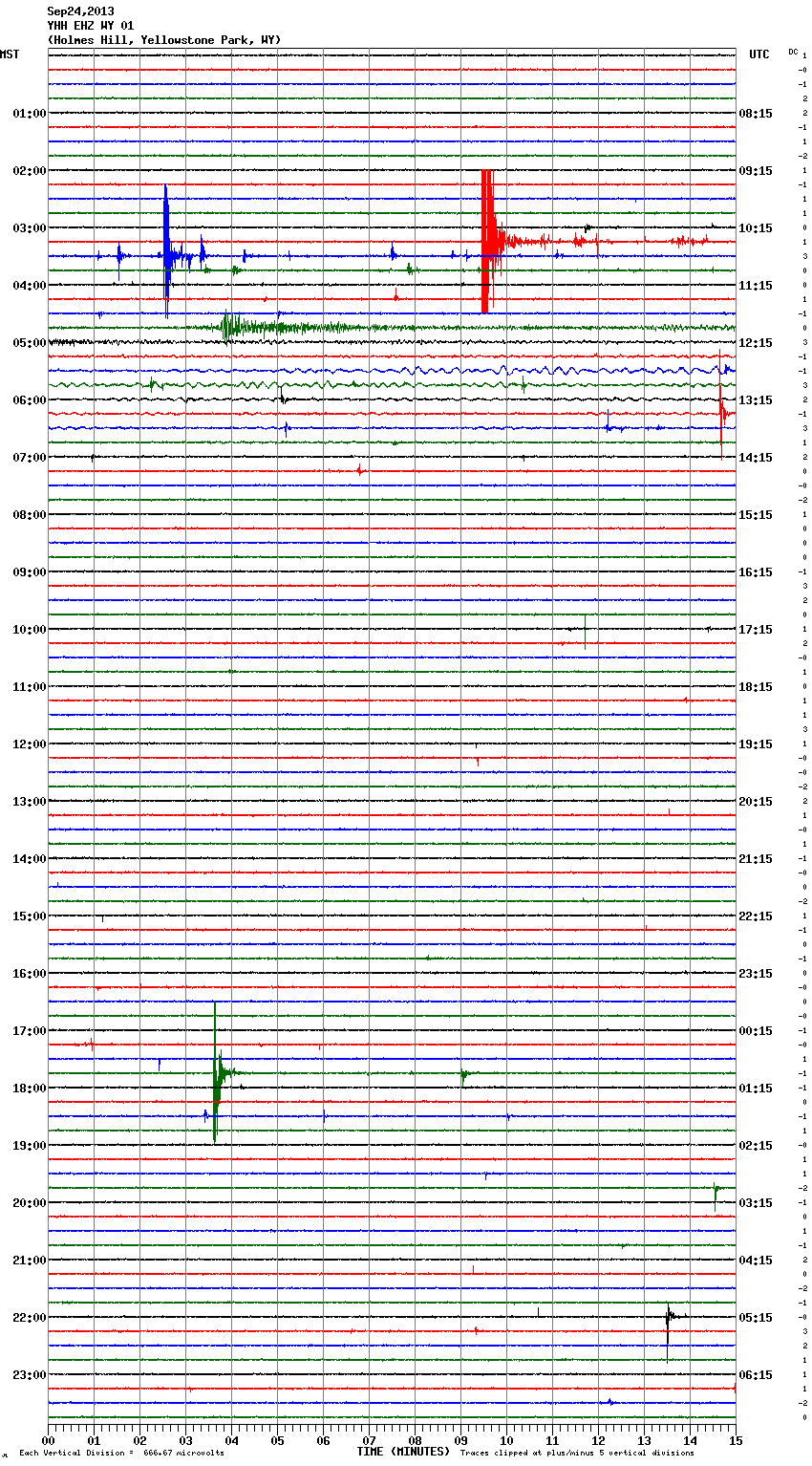Click the 12:15 UTC time label
Viewport: 812px width, 1466px height.
[756, 343]
